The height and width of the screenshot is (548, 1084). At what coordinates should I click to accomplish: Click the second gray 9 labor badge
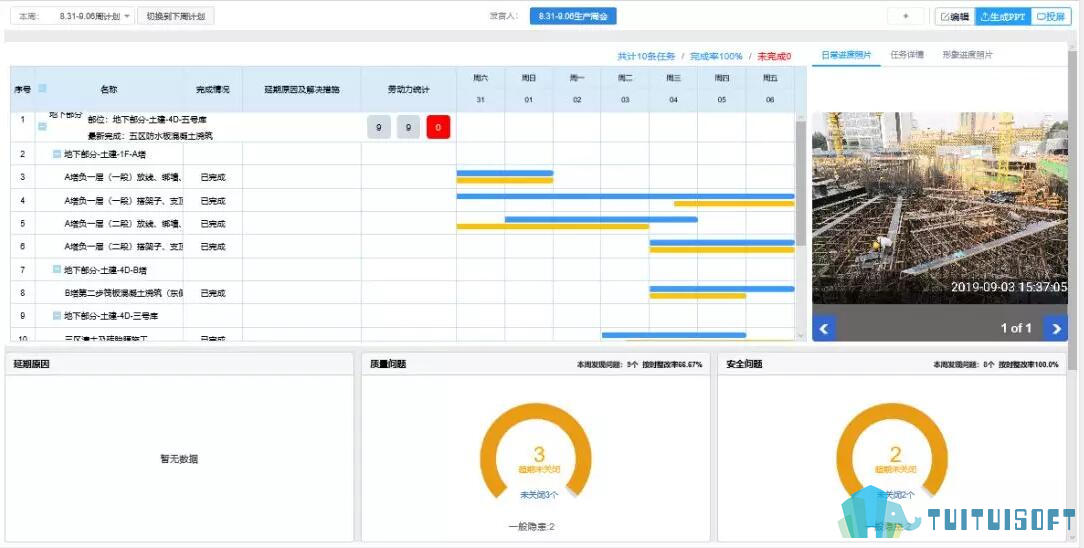pos(409,127)
